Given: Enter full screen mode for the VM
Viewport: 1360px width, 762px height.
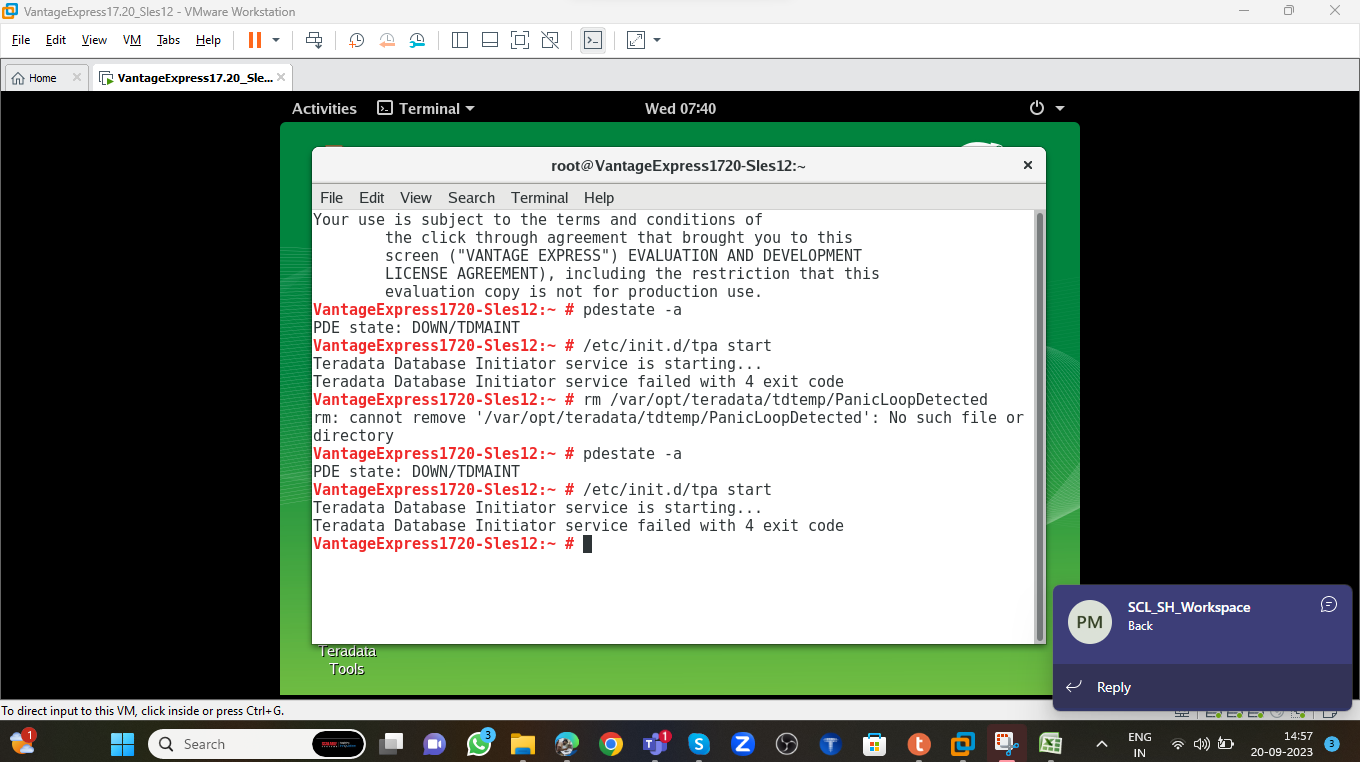Looking at the screenshot, I should (x=520, y=40).
